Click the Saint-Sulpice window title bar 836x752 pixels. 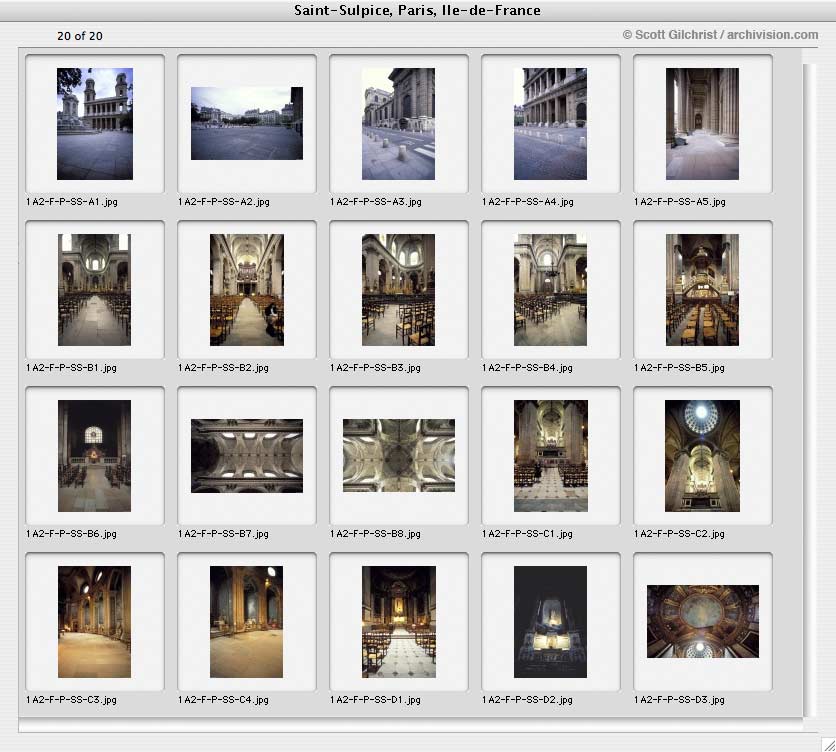coord(418,11)
